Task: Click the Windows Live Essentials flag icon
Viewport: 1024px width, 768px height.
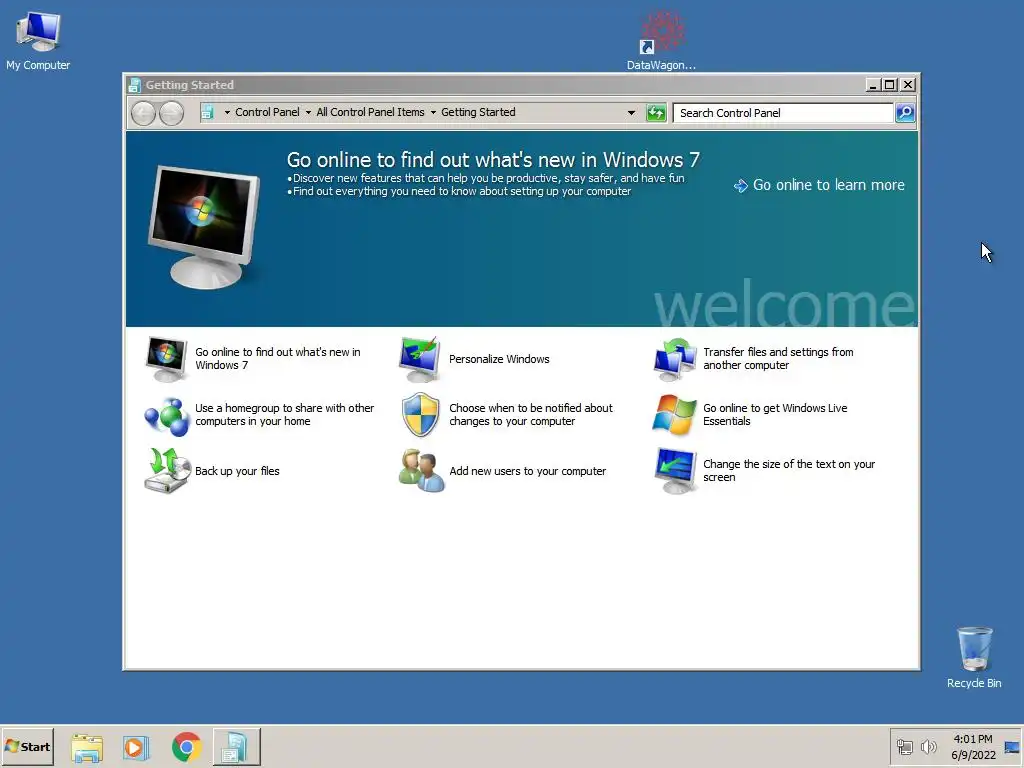Action: click(x=675, y=415)
